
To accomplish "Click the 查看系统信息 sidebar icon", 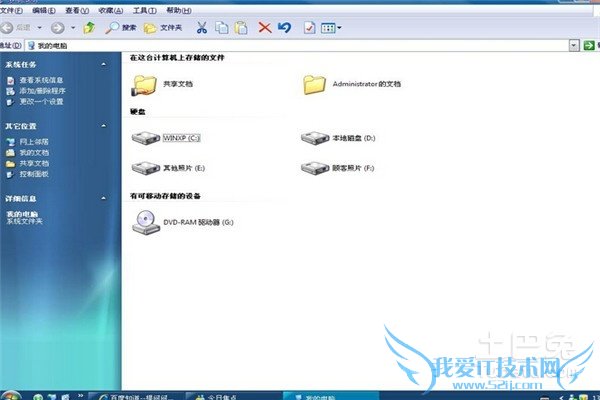I will 10,80.
